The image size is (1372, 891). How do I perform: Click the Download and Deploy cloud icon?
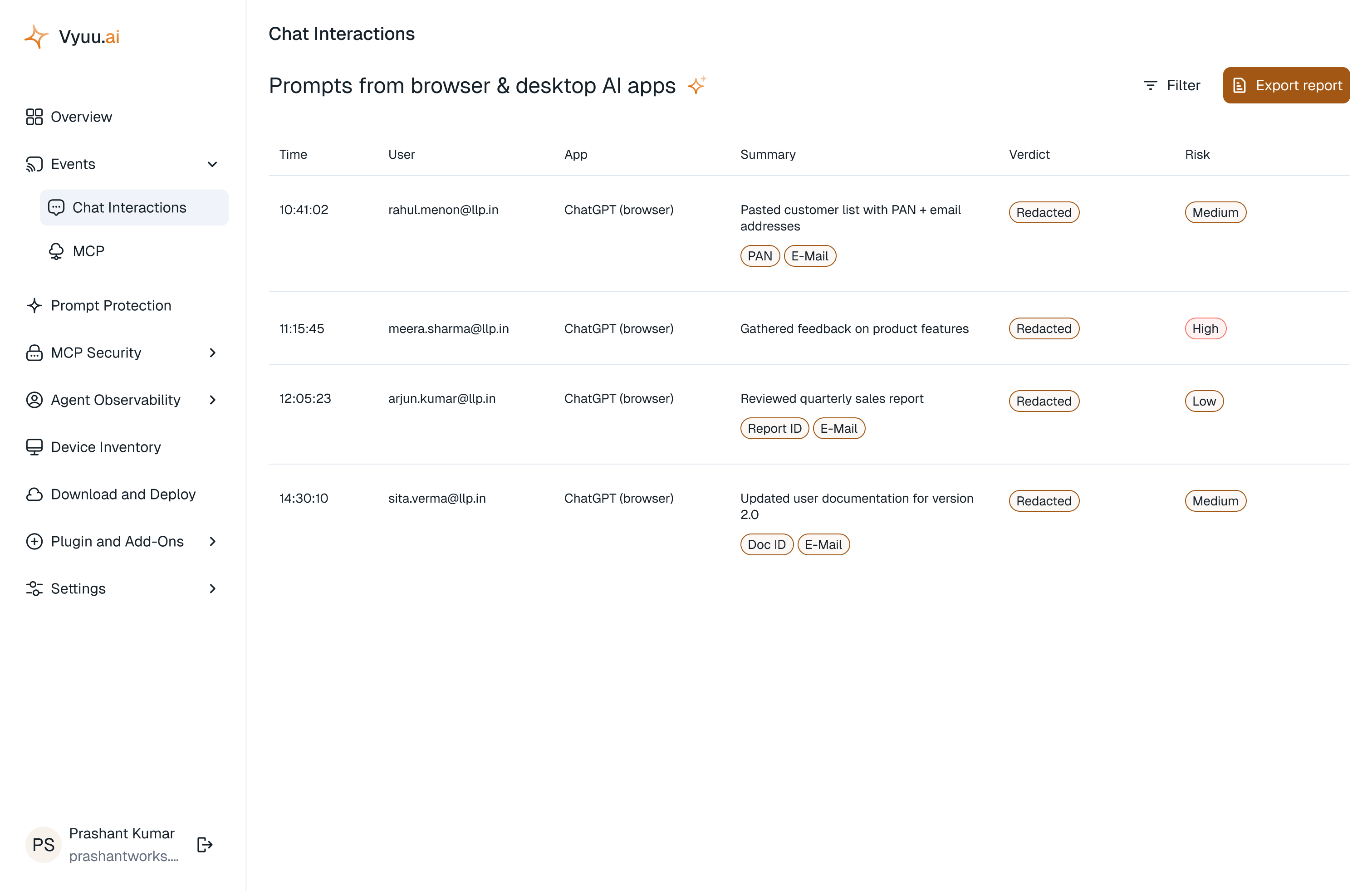(x=34, y=494)
